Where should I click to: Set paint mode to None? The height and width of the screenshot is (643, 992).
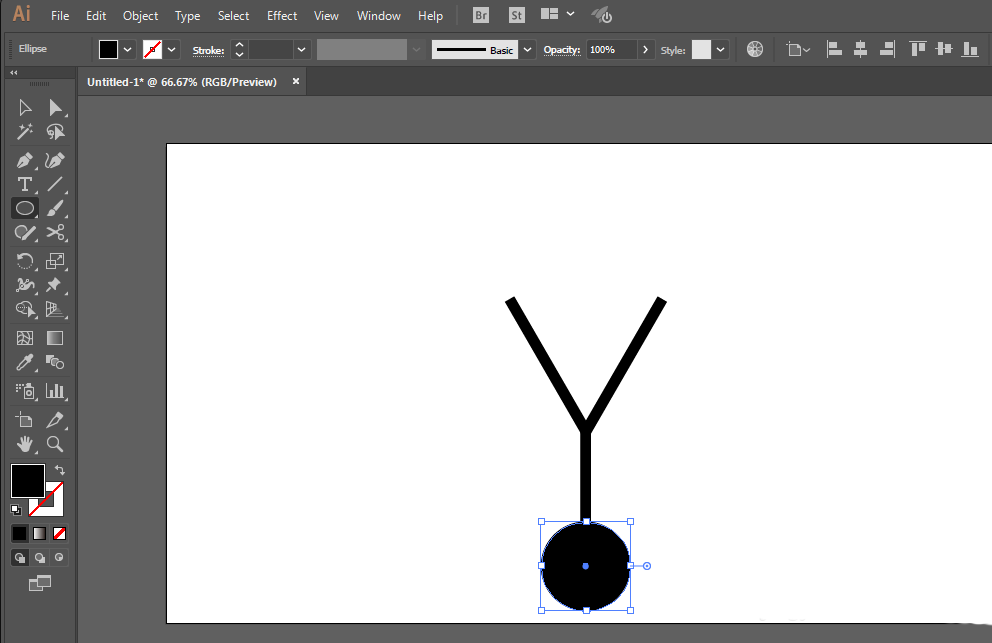(59, 533)
